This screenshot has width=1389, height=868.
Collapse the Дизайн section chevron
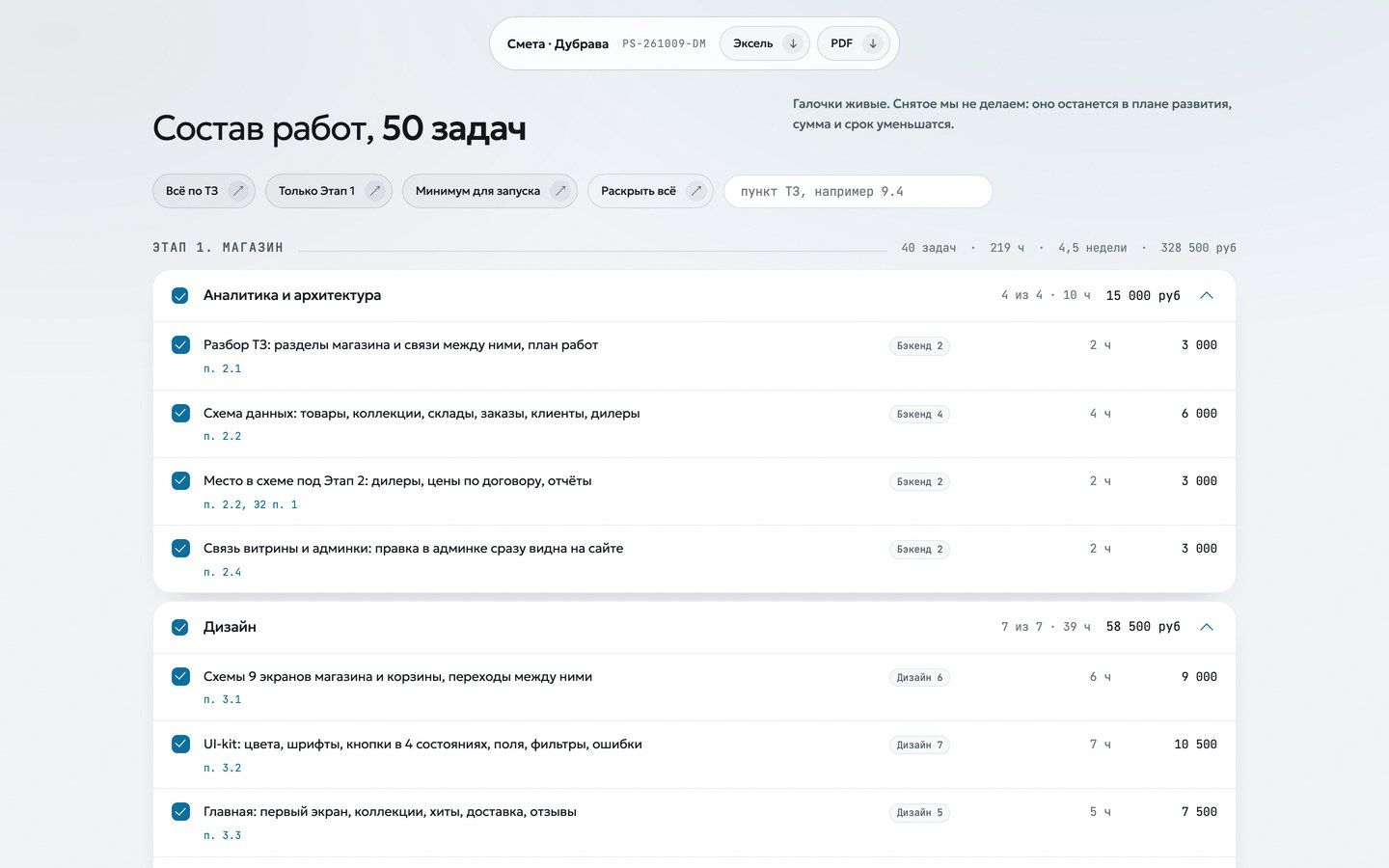click(1207, 627)
